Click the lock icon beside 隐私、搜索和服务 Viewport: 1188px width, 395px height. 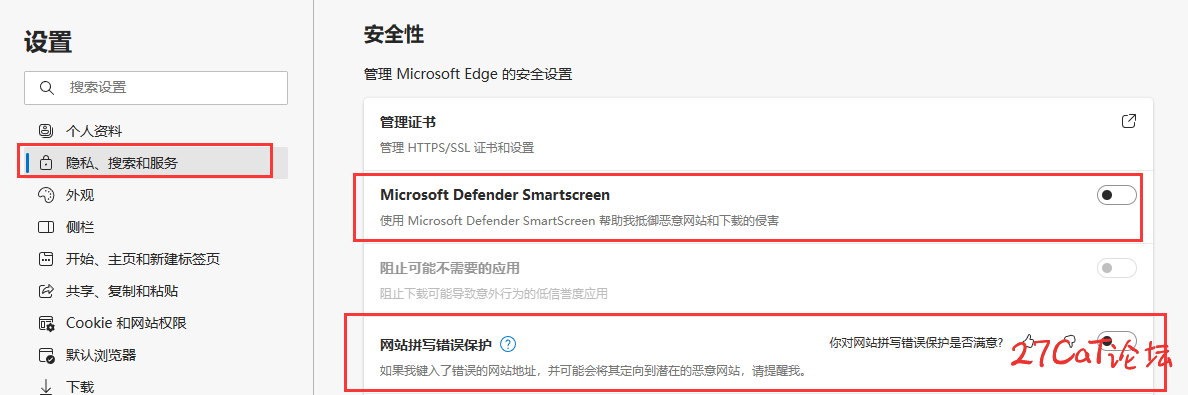pos(46,163)
